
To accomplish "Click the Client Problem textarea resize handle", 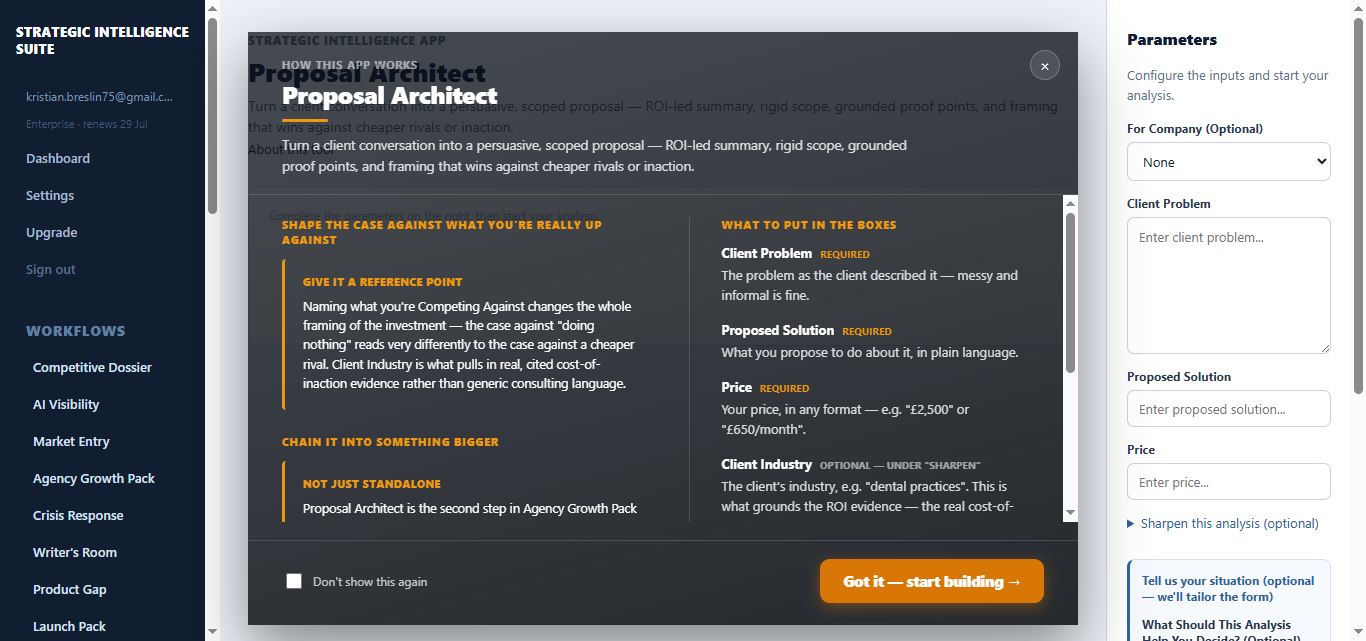I will click(x=1323, y=347).
